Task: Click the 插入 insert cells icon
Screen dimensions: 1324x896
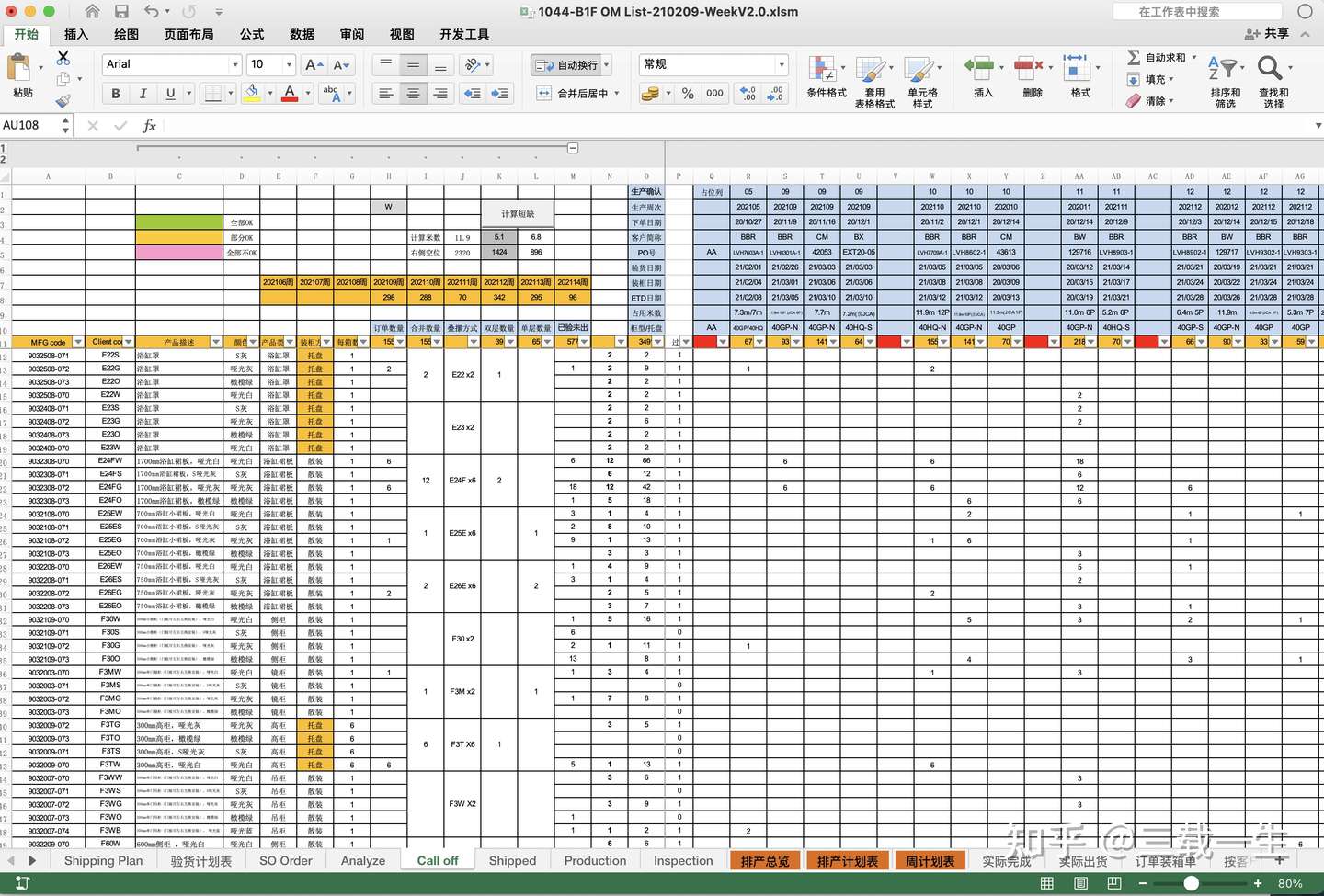Action: pyautogui.click(x=980, y=68)
